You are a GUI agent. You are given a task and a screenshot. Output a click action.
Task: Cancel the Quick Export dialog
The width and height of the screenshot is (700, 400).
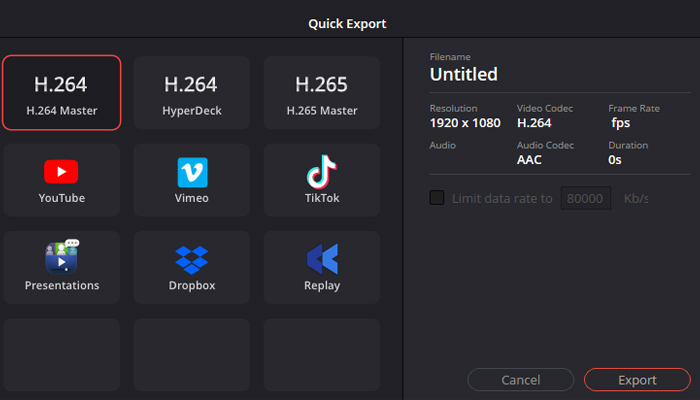(521, 380)
